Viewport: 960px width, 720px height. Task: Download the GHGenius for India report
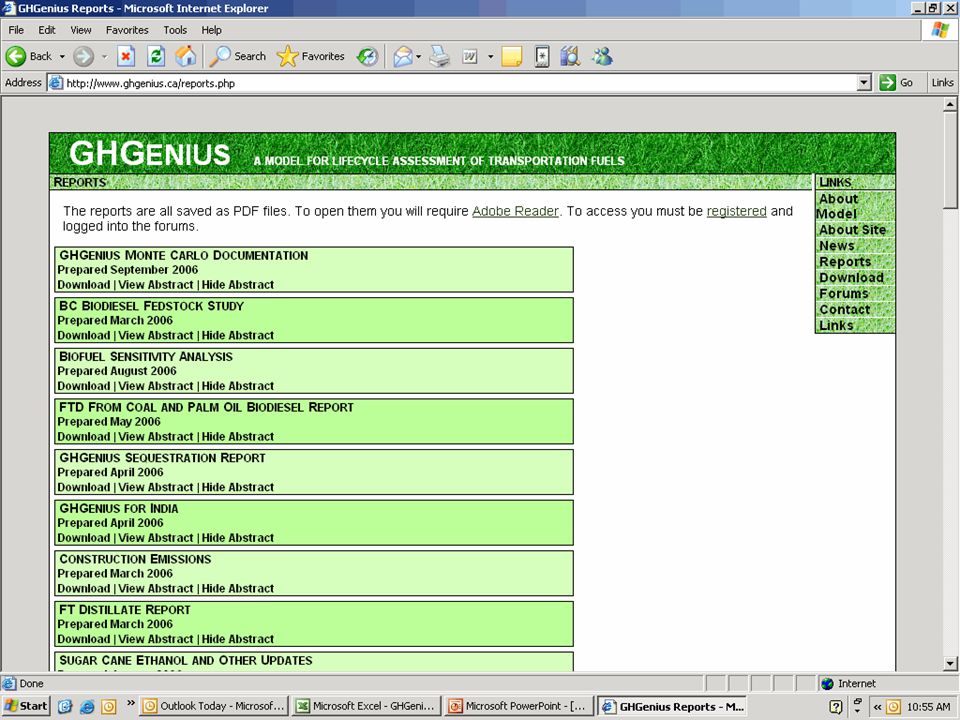pyautogui.click(x=83, y=538)
